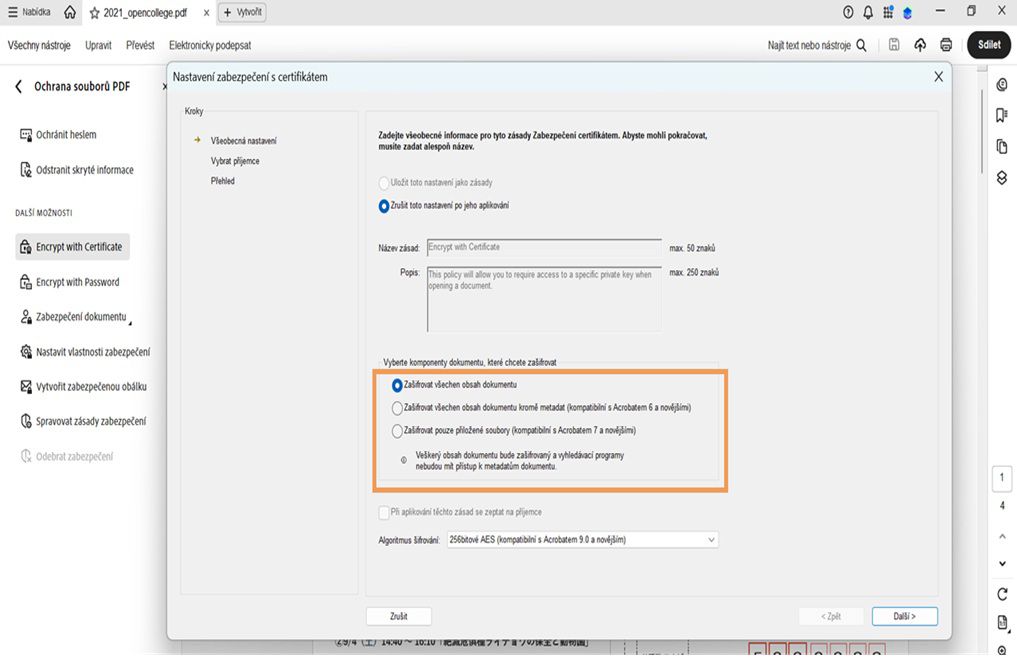Image resolution: width=1017 pixels, height=659 pixels.
Task: Open the Převést menu
Action: [140, 45]
